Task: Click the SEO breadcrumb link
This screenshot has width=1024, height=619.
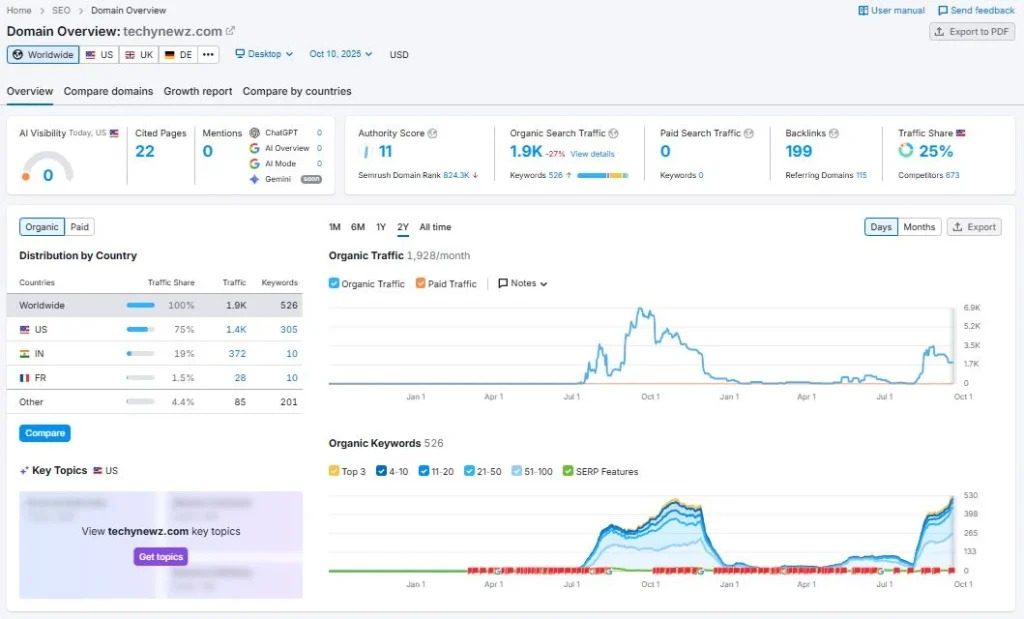Action: tap(61, 10)
